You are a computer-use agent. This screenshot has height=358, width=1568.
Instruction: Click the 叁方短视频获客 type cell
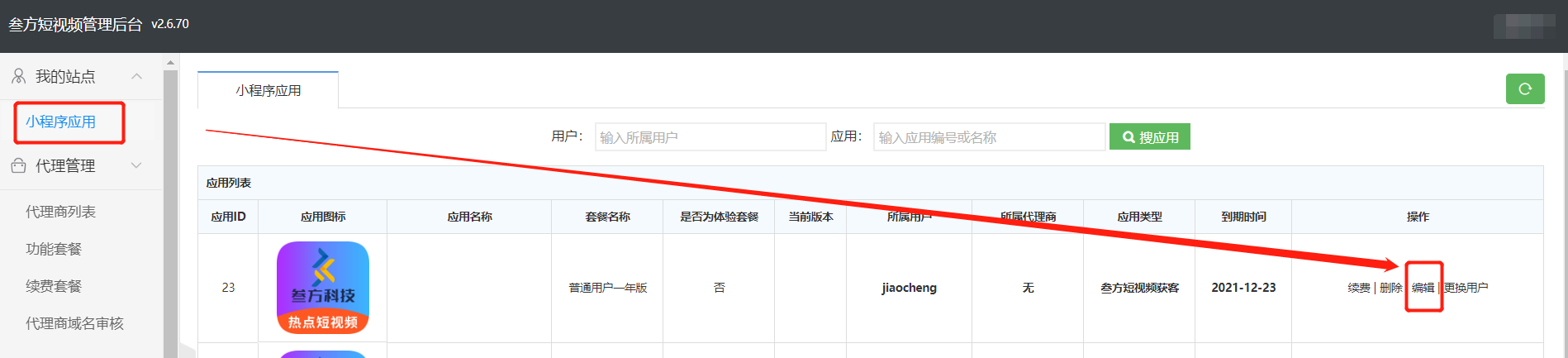pos(1139,288)
